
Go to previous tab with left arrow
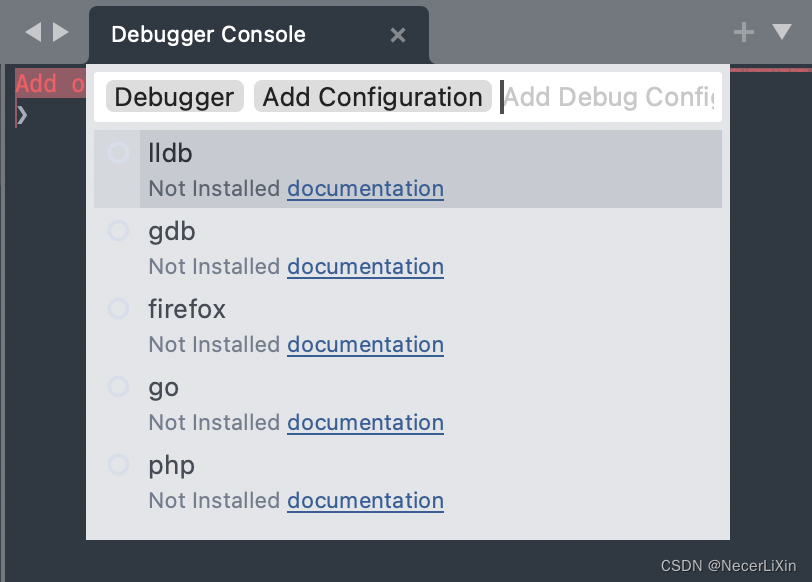tap(33, 33)
